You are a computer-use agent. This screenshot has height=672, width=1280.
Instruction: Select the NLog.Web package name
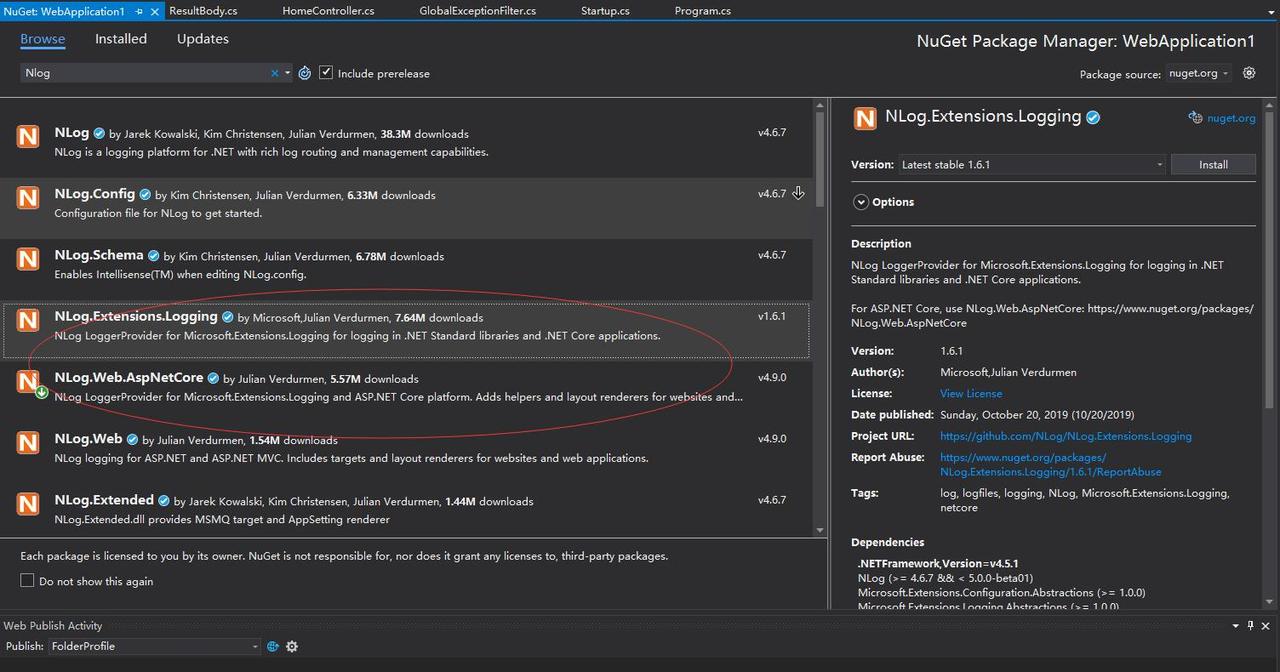88,439
